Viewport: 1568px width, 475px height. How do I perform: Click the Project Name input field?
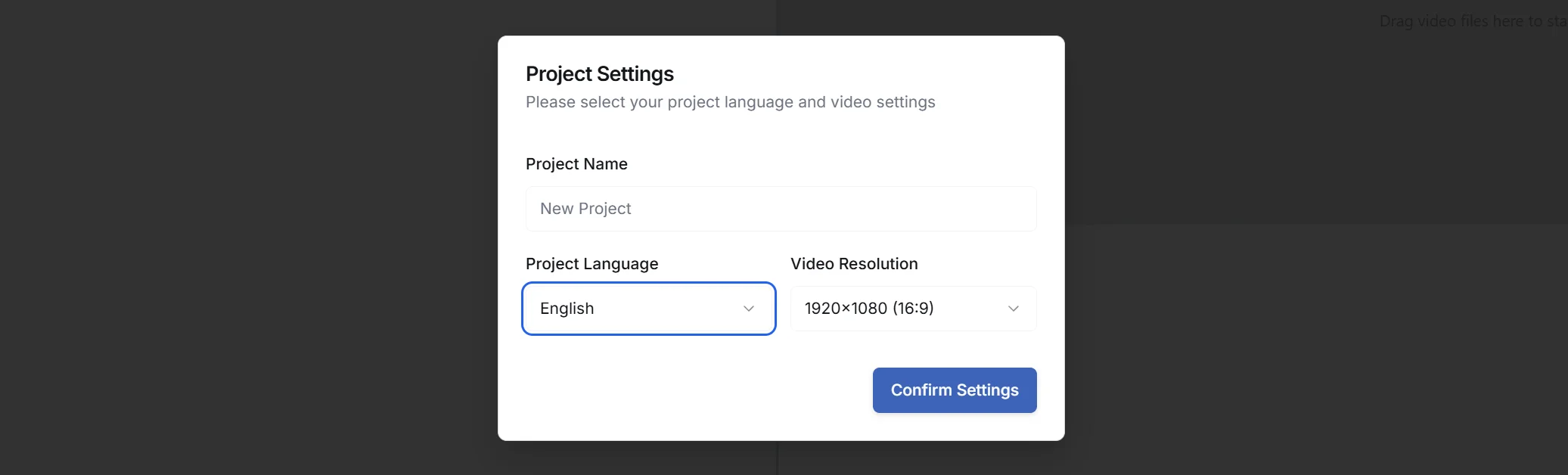point(781,209)
